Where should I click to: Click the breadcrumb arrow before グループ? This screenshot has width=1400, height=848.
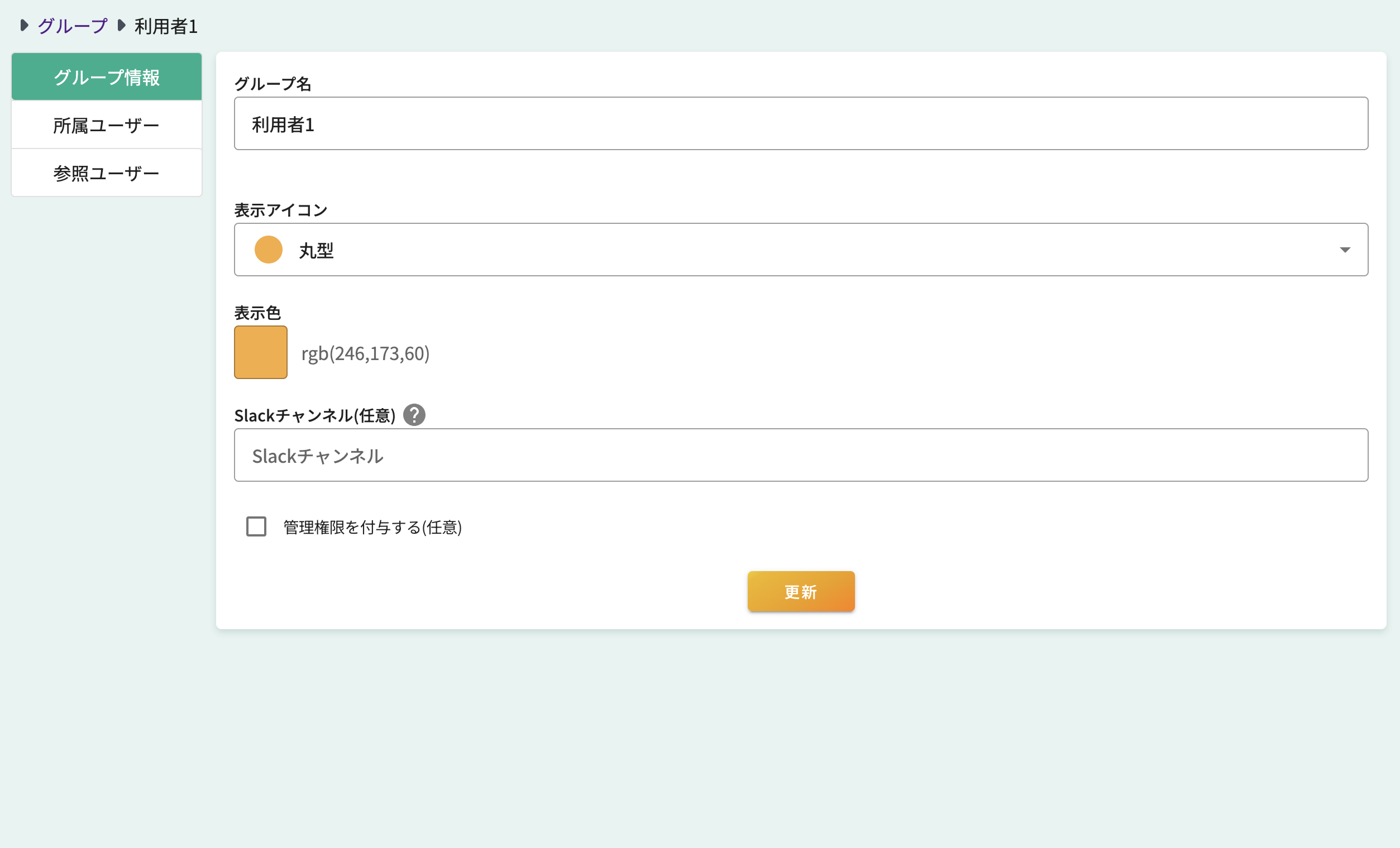click(x=24, y=25)
